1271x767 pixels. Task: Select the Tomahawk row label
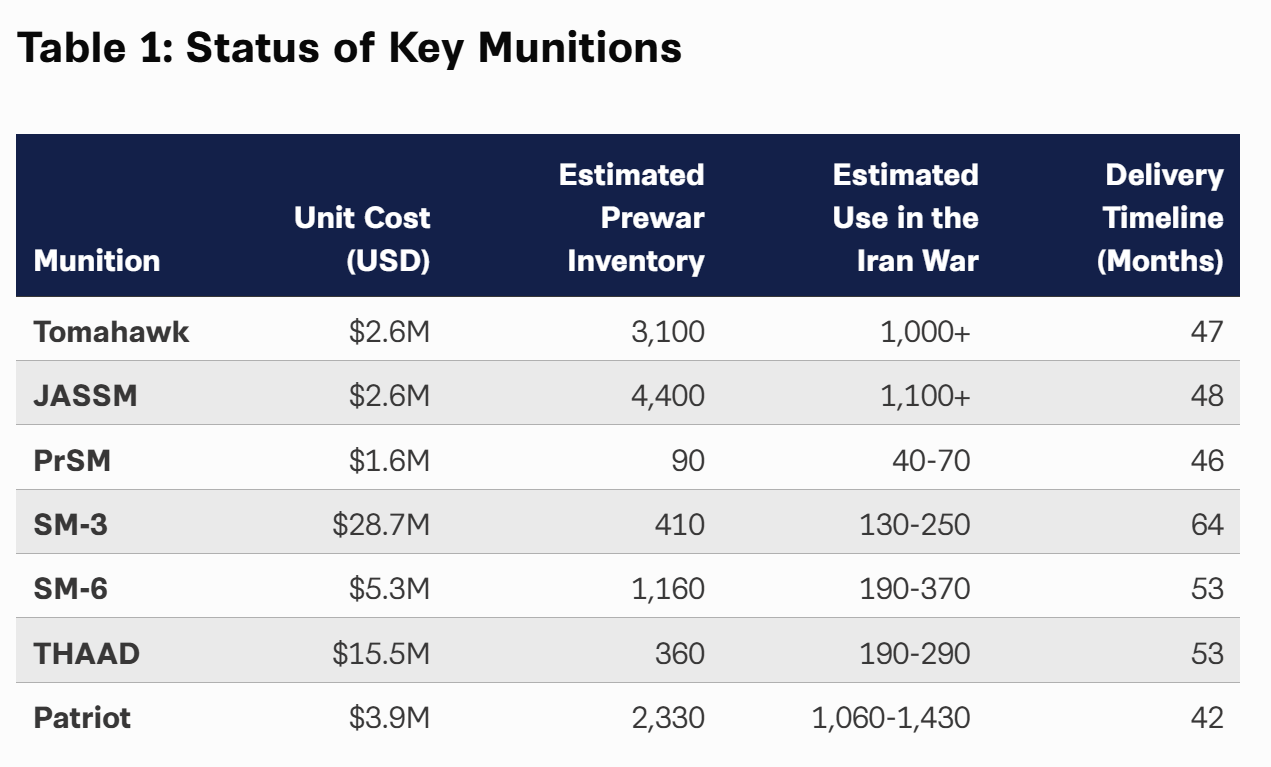tap(111, 331)
